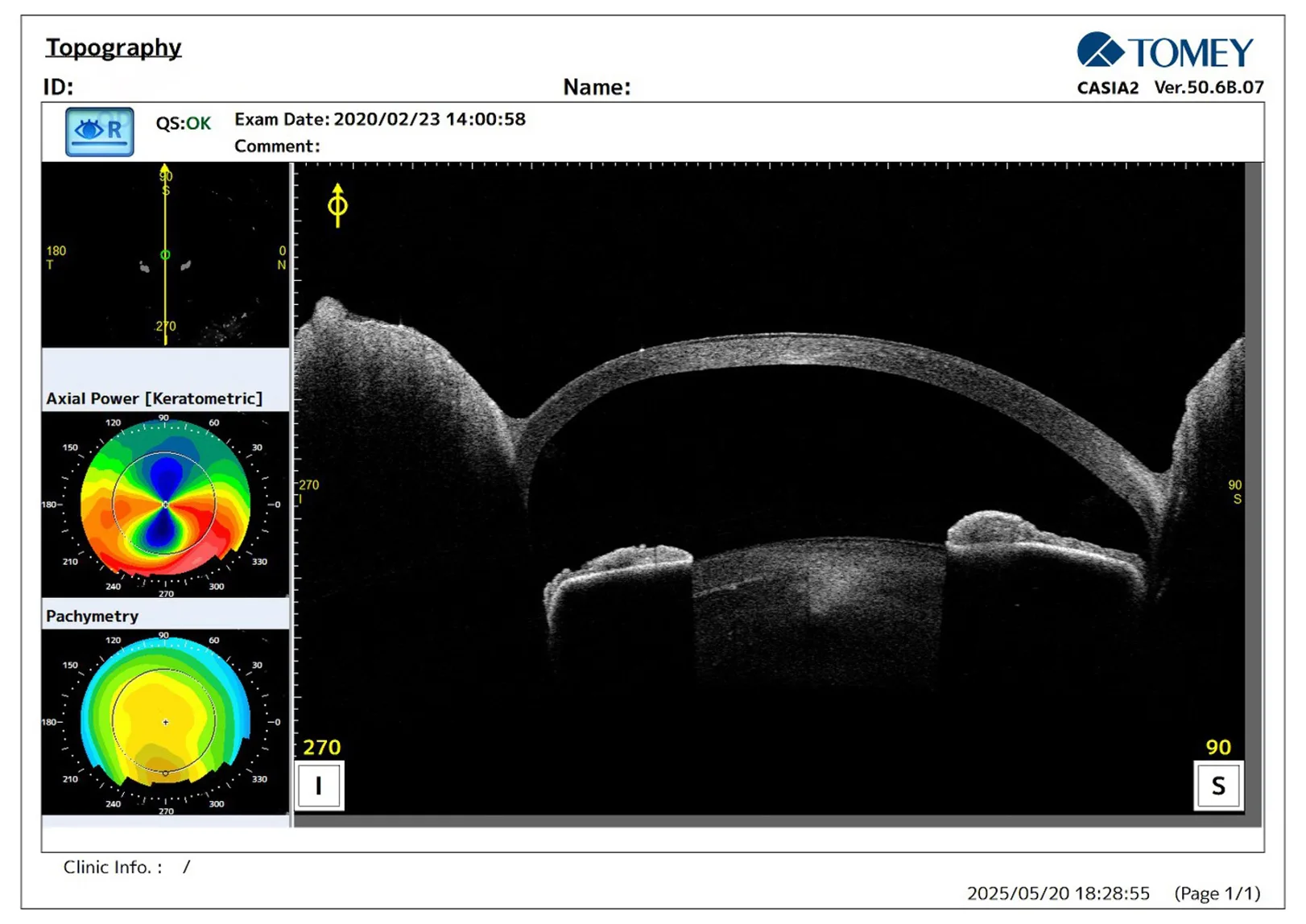Click the 'Pachymetry' title
The image size is (1306, 924).
[x=93, y=617]
